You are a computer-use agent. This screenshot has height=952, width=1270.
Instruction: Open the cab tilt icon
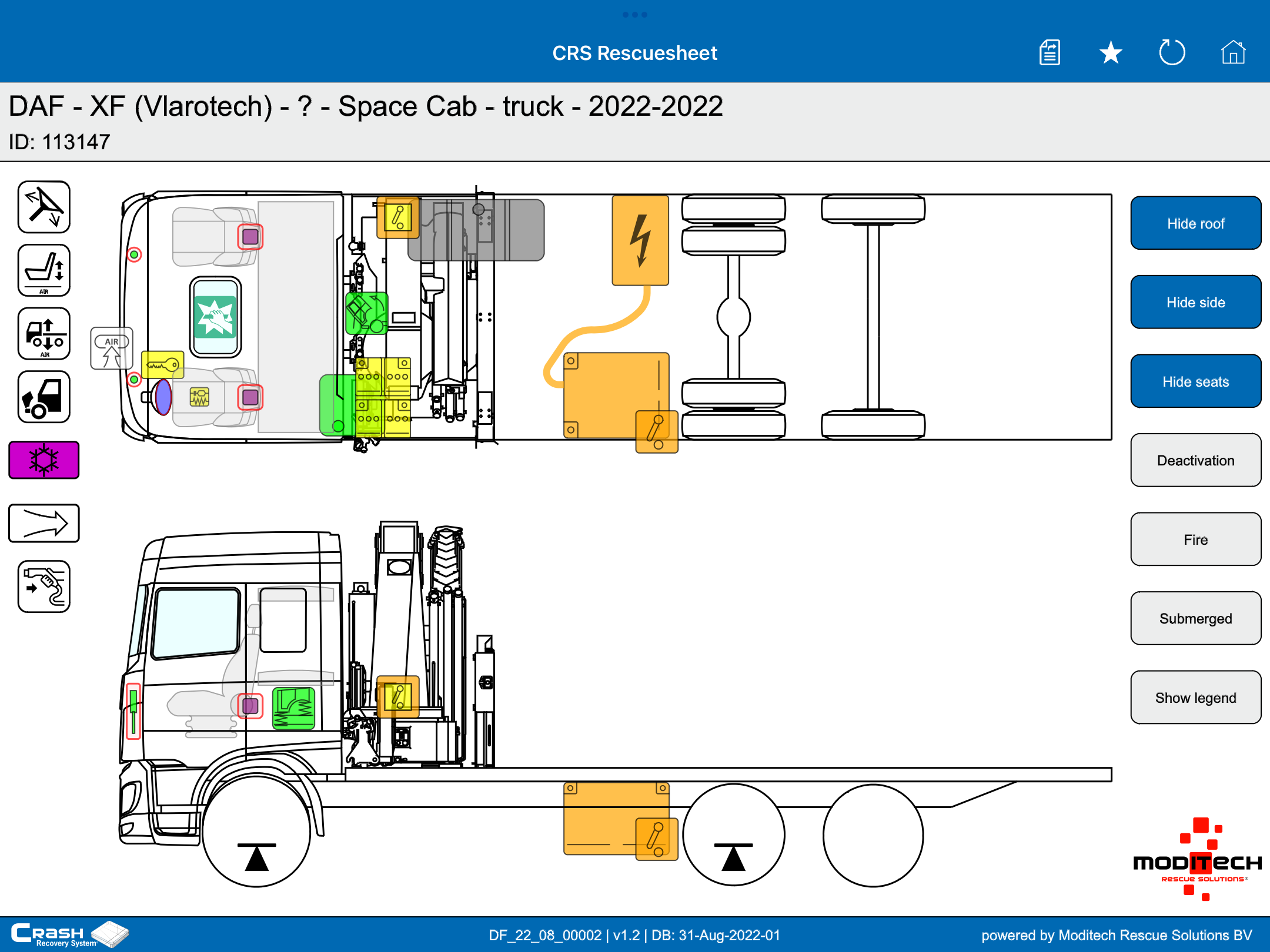tap(44, 397)
